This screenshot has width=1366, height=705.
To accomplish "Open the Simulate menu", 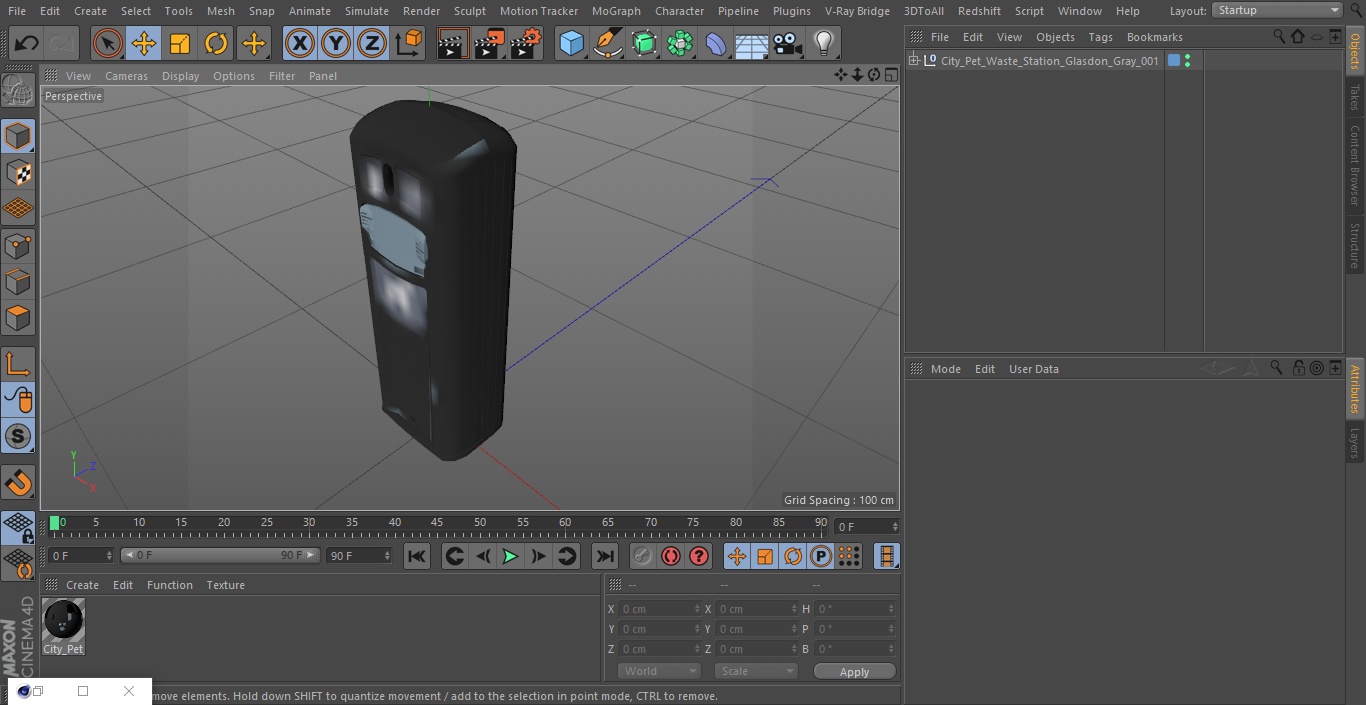I will coord(367,11).
